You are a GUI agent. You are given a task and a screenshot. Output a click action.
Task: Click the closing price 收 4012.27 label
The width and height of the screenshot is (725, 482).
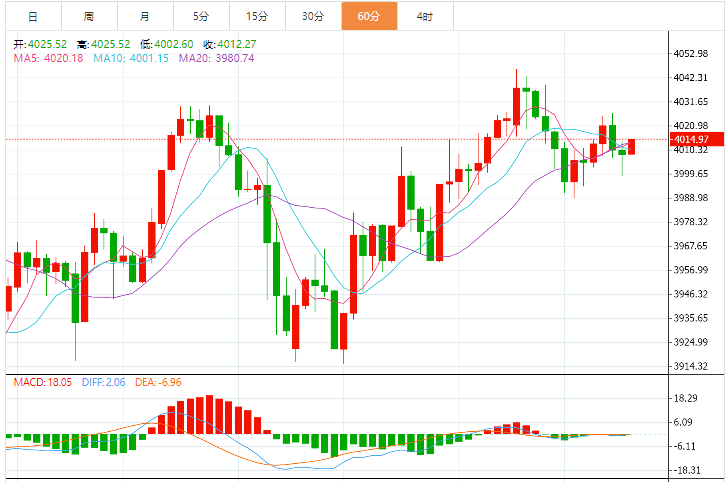click(229, 44)
